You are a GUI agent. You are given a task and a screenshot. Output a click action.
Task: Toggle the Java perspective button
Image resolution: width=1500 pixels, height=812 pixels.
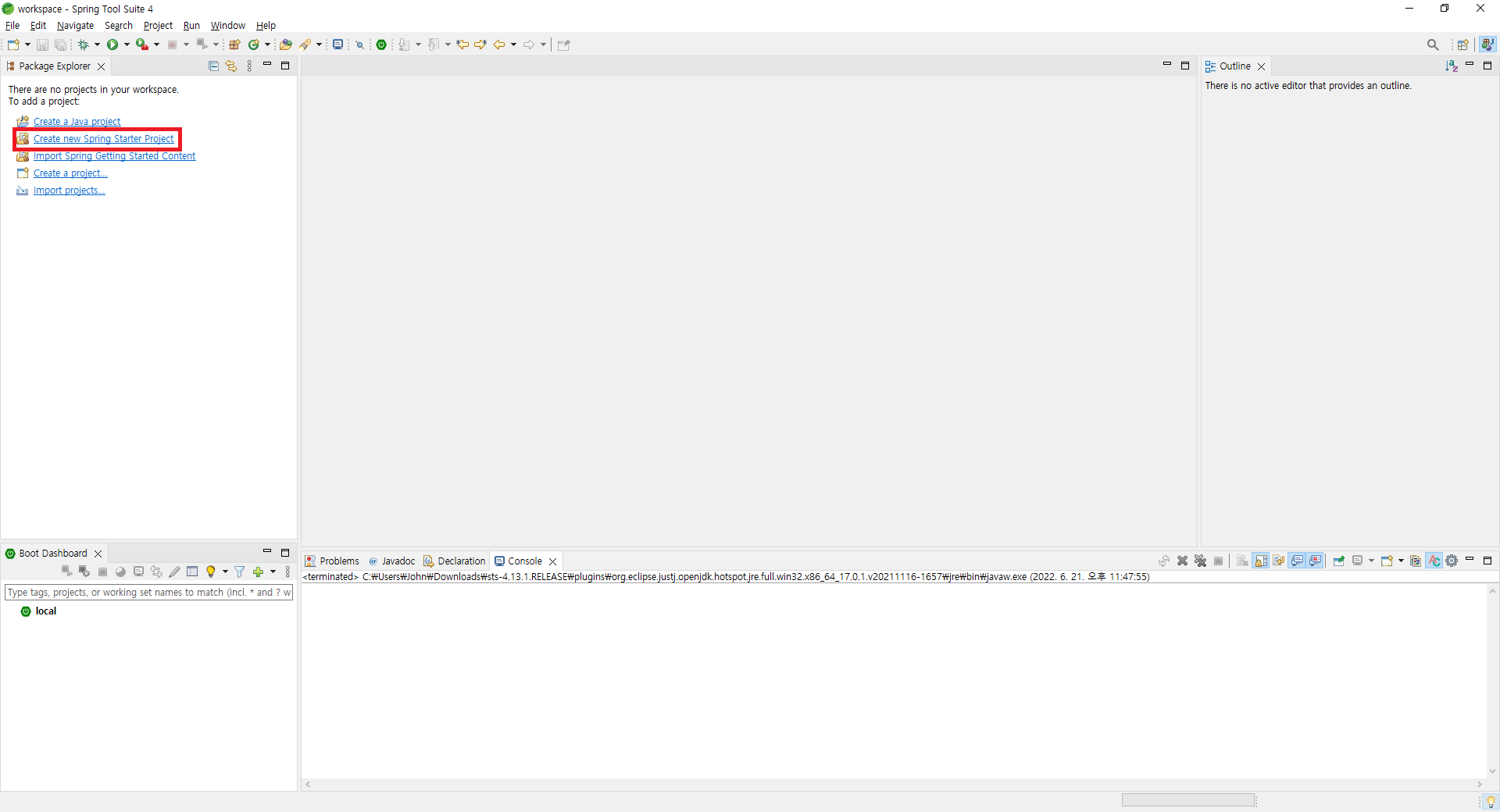1487,45
